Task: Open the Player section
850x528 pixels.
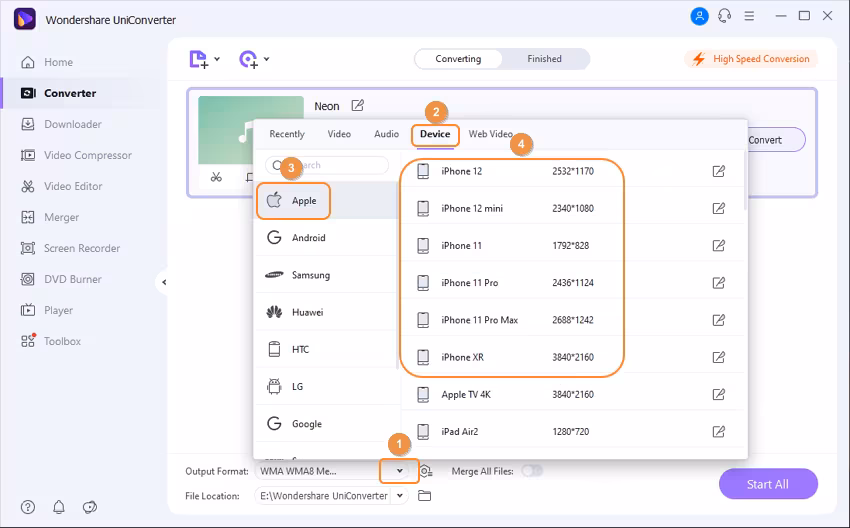Action: (46, 310)
